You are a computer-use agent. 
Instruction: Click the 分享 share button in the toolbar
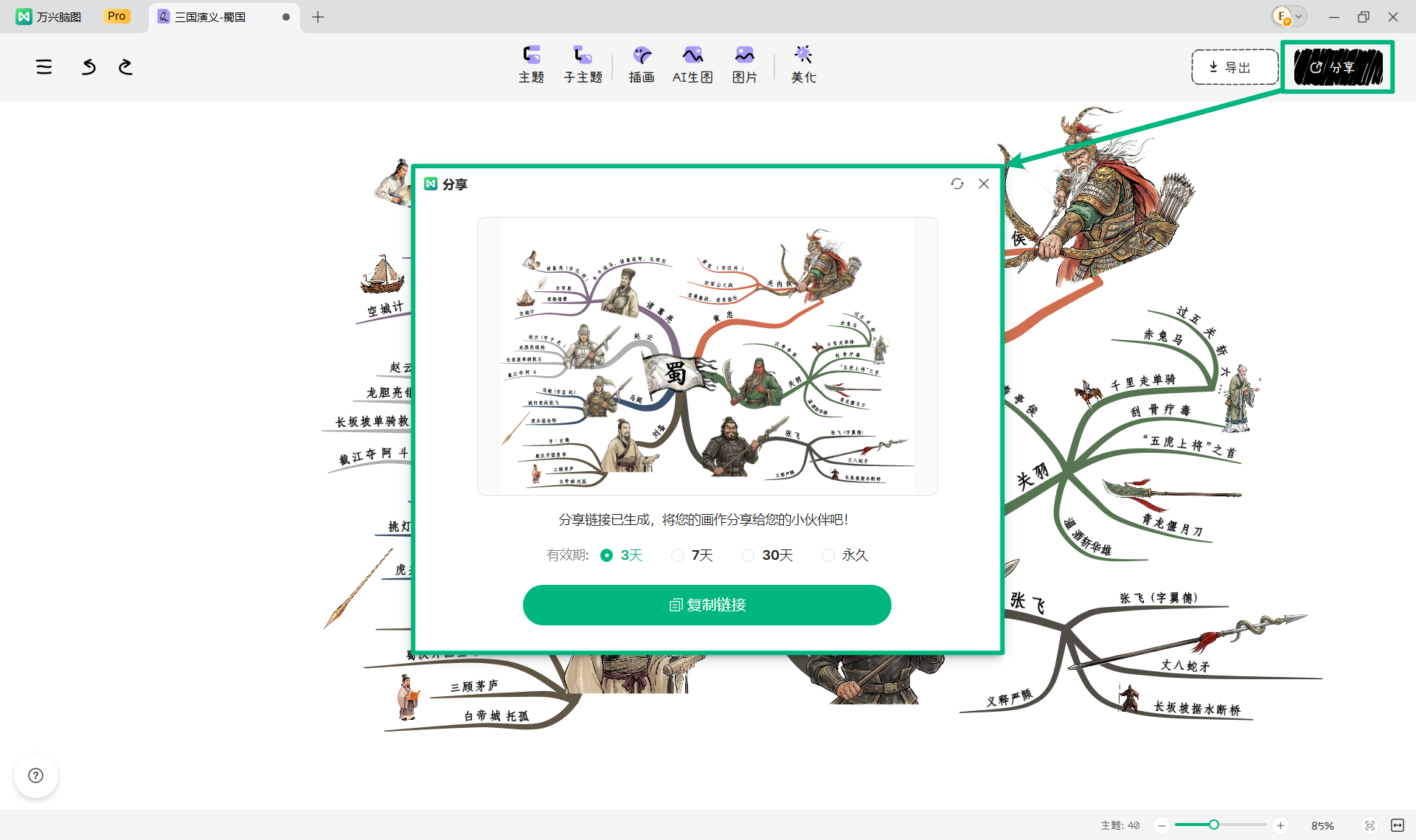[x=1338, y=67]
